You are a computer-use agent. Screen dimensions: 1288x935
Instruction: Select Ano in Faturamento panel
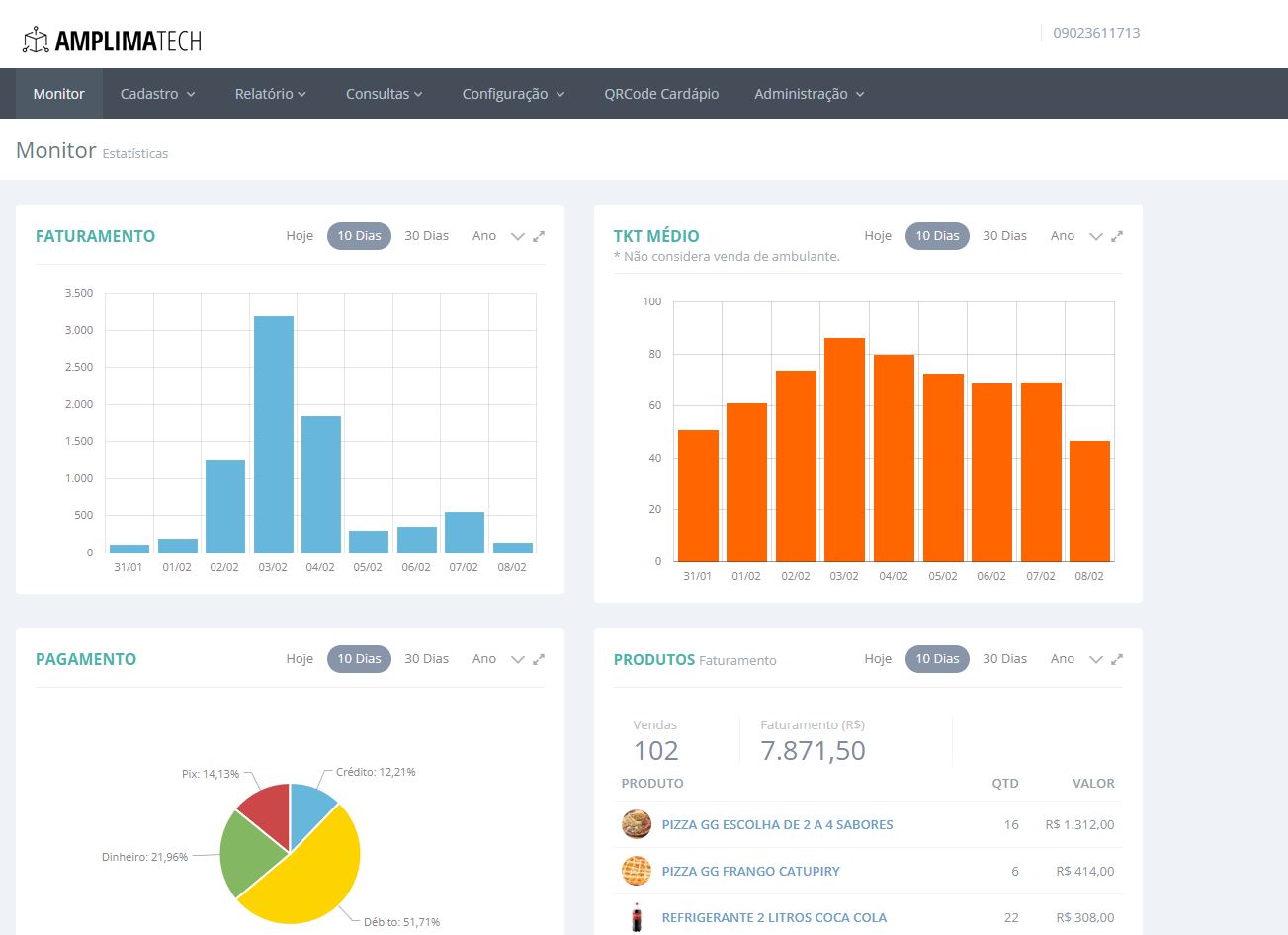click(484, 236)
